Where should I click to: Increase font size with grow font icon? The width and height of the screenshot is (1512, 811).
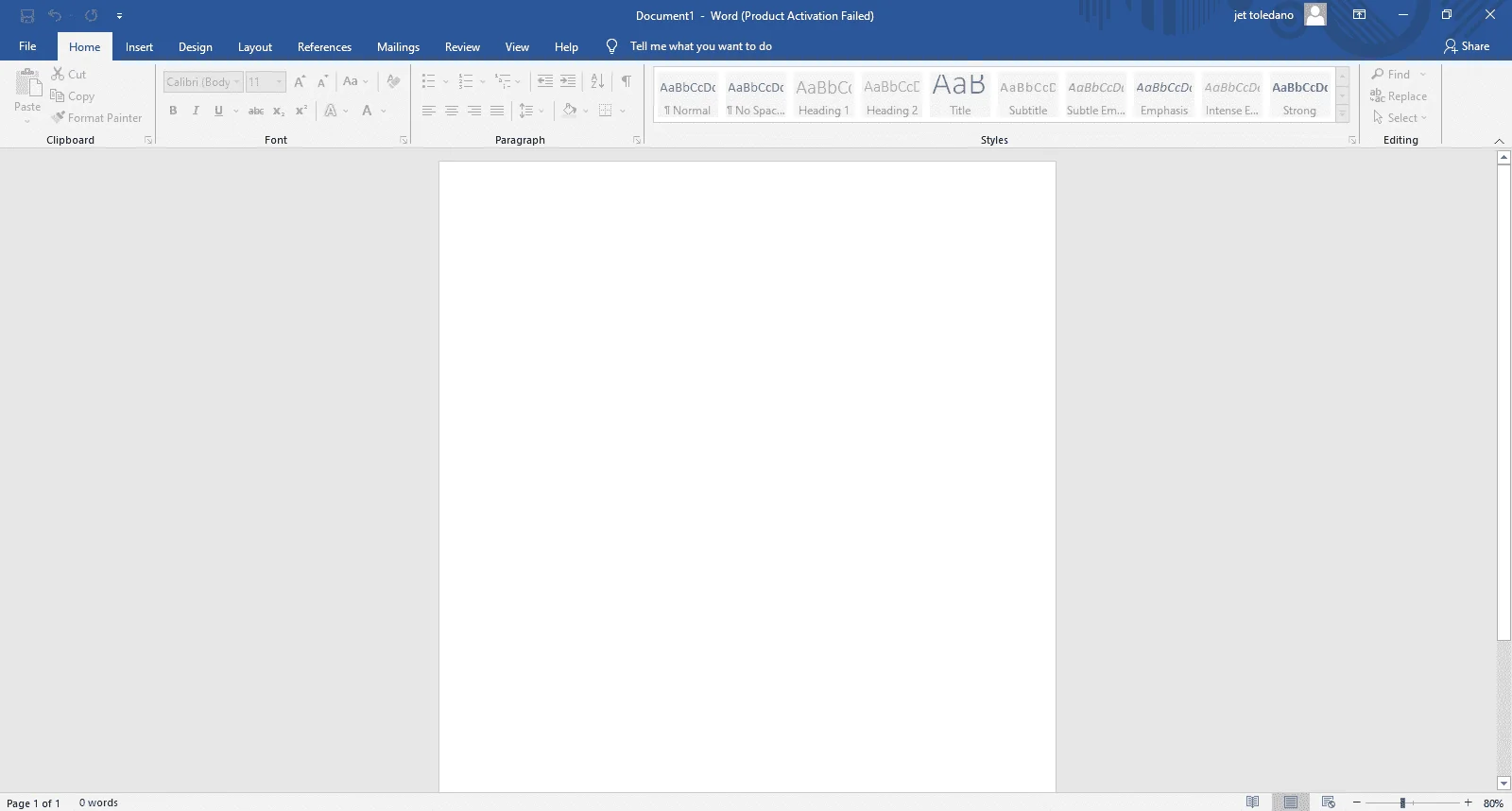click(x=300, y=81)
